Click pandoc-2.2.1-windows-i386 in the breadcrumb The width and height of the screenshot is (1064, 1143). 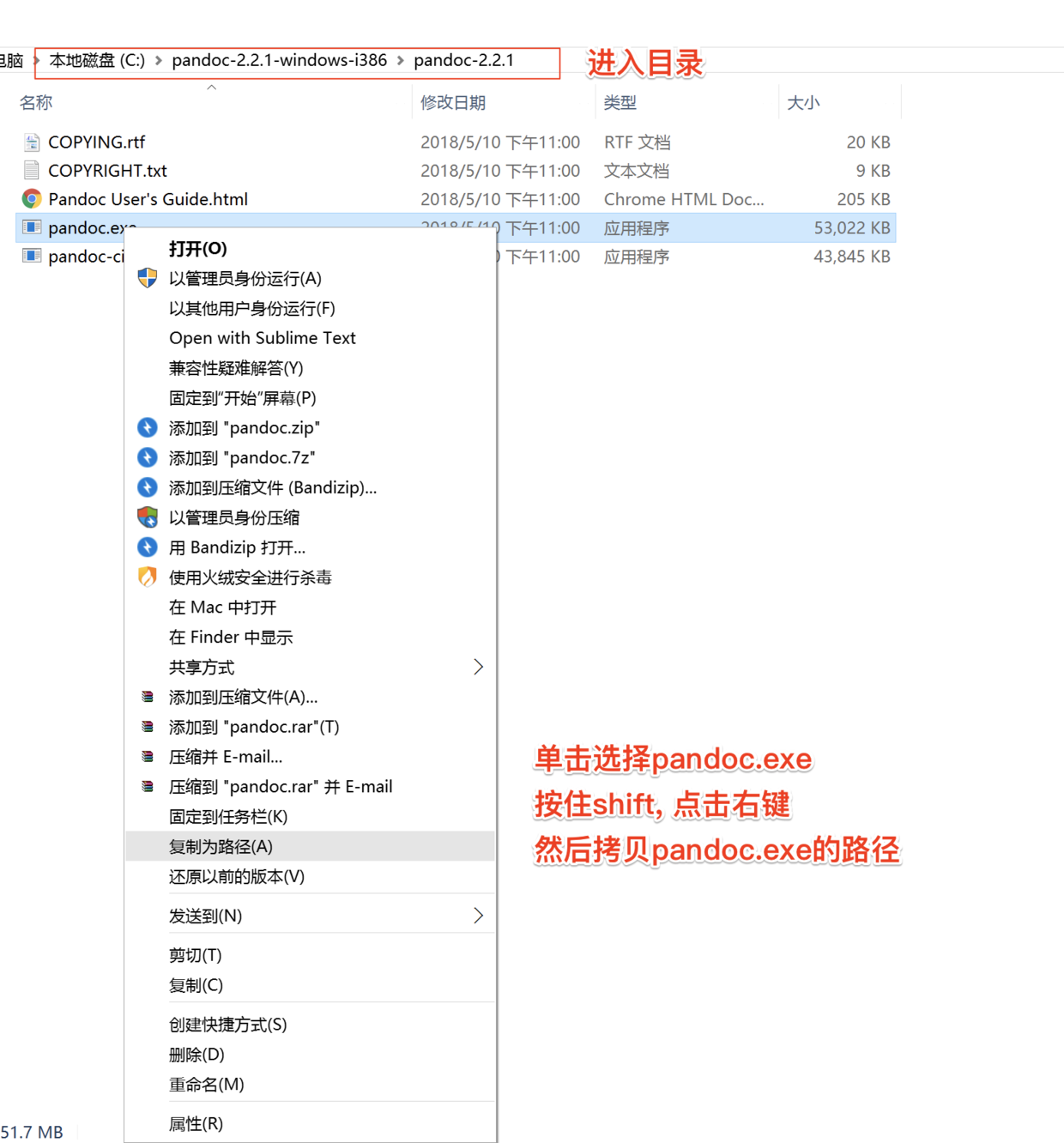279,61
